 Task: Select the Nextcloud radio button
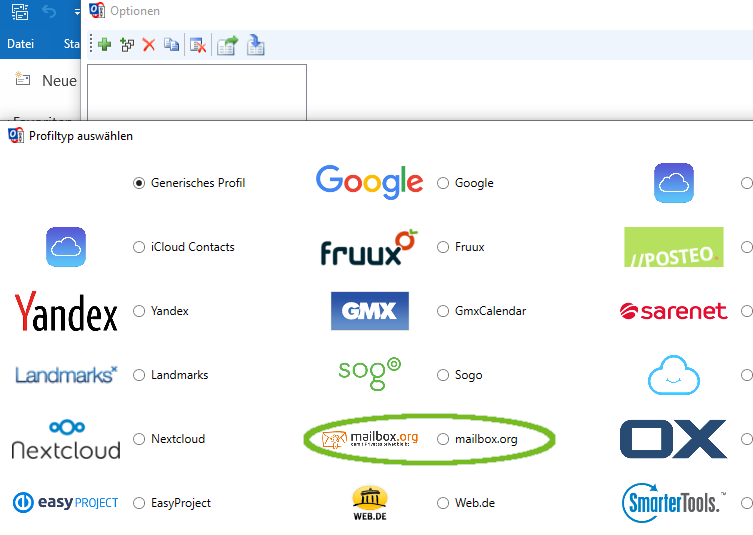(139, 439)
